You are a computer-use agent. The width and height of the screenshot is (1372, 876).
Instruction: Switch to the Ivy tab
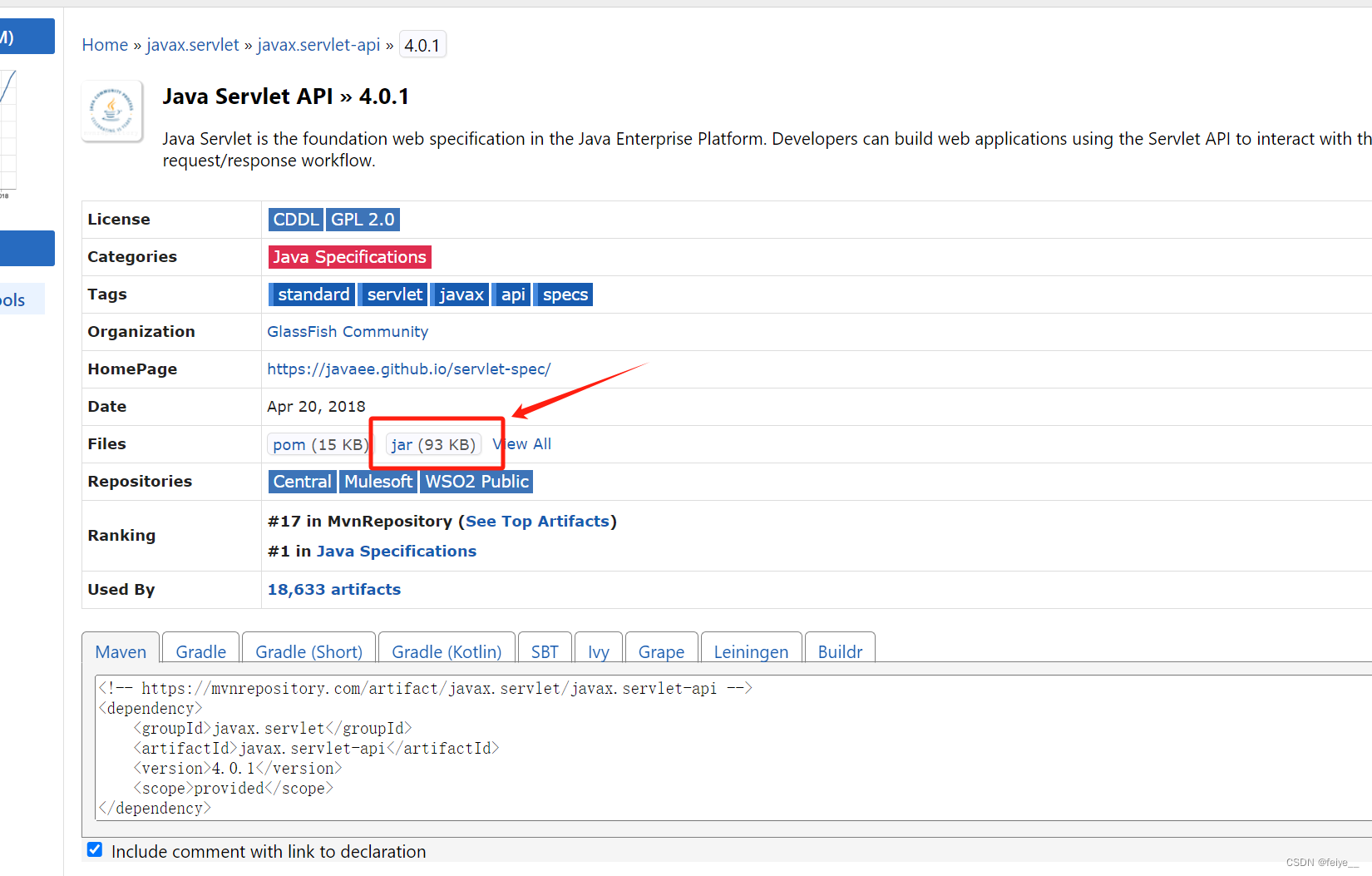point(599,651)
